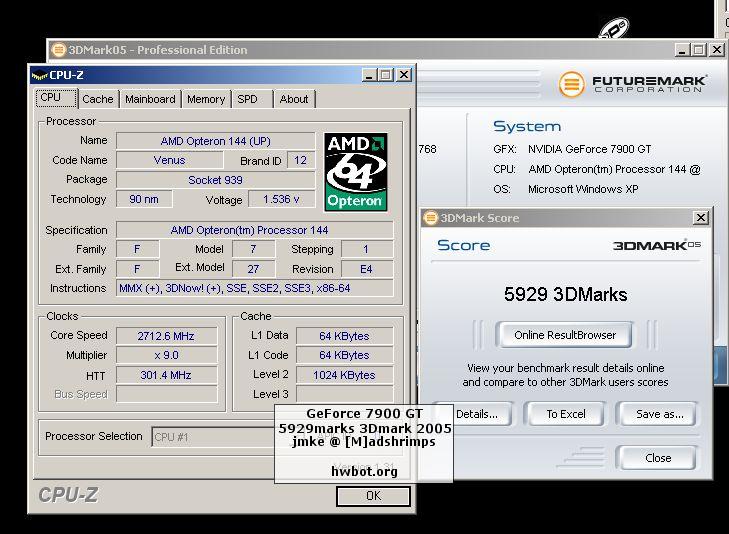Click the Multiplier value x 9.0
Image resolution: width=729 pixels, height=534 pixels.
(x=166, y=355)
